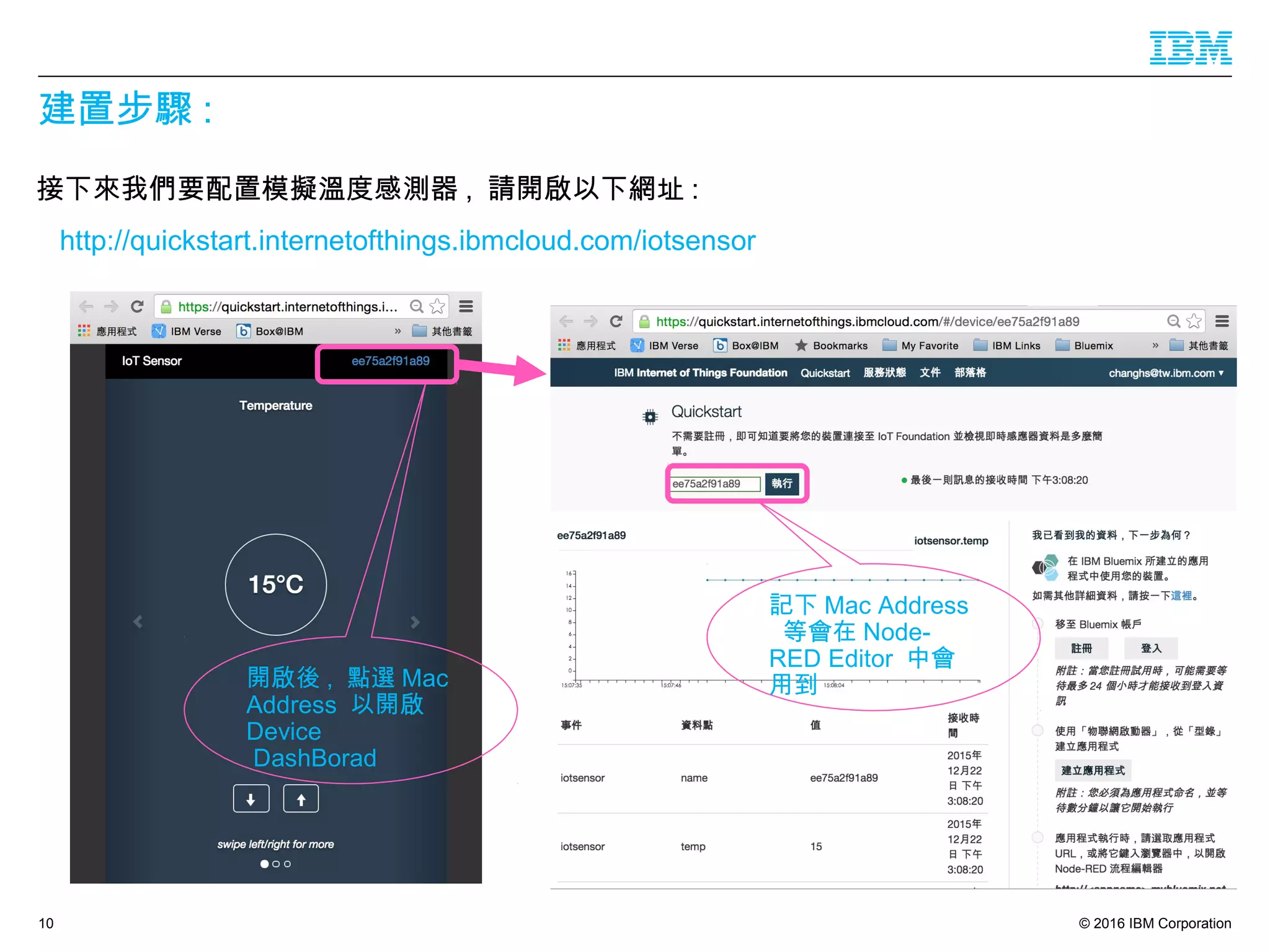Expand bookmarks overflow chevron in left browser
This screenshot has width=1270, height=952.
point(397,331)
